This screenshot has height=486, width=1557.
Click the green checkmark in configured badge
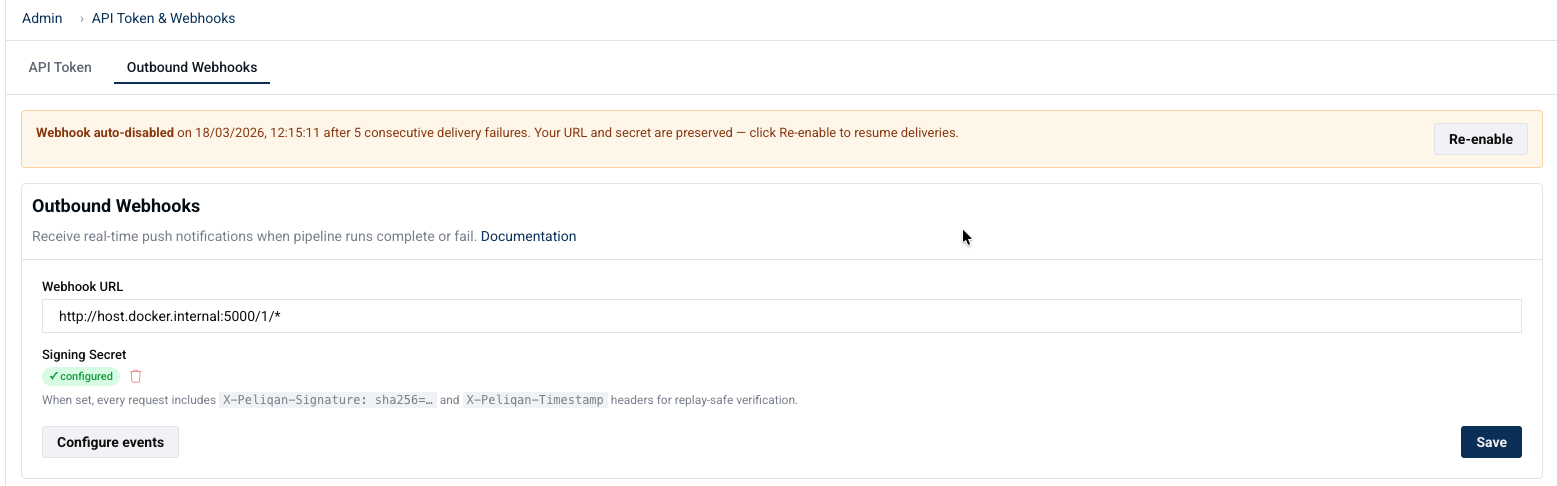pyautogui.click(x=53, y=377)
